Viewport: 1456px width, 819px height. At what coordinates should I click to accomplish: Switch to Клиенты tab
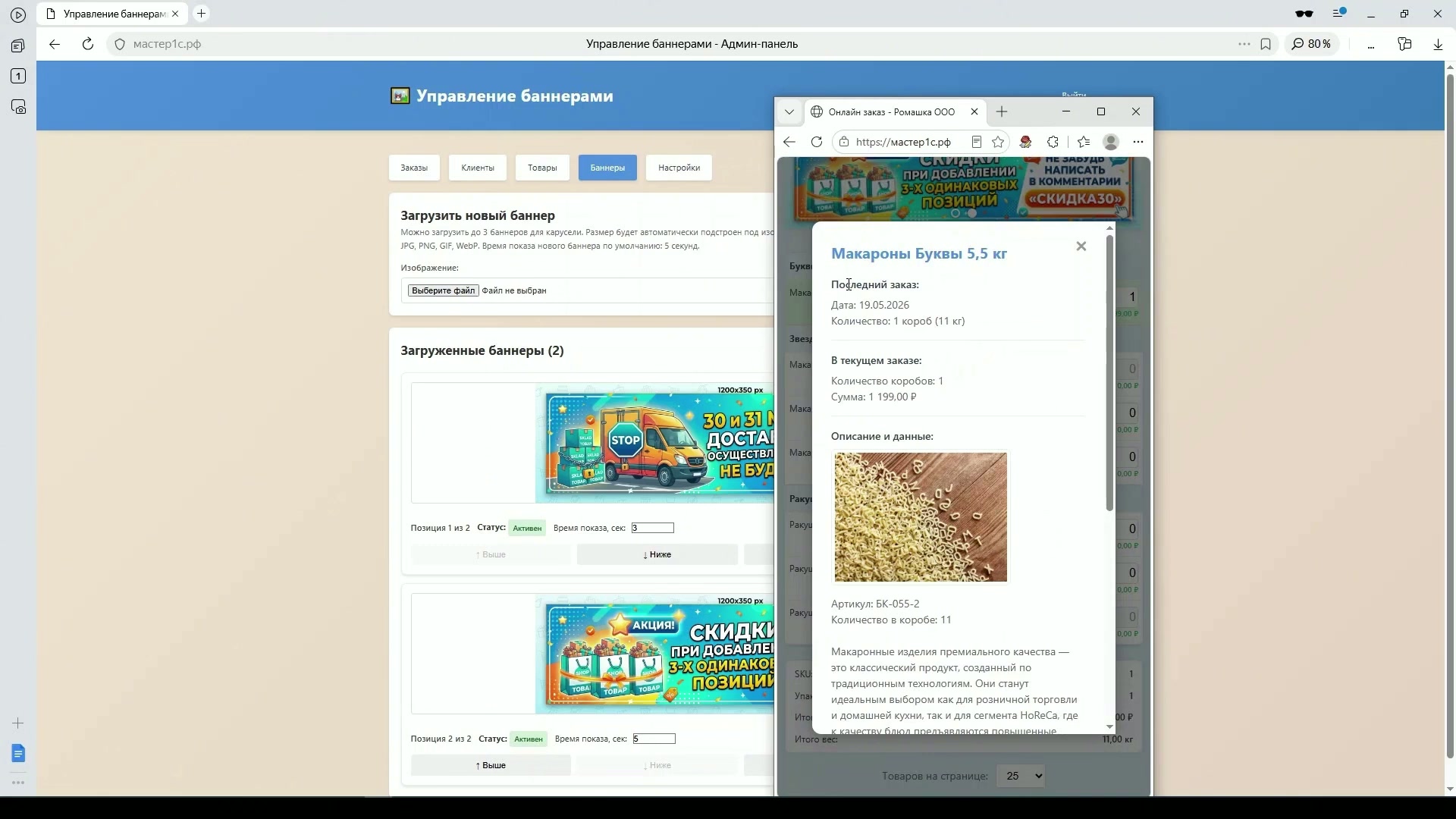pos(477,168)
